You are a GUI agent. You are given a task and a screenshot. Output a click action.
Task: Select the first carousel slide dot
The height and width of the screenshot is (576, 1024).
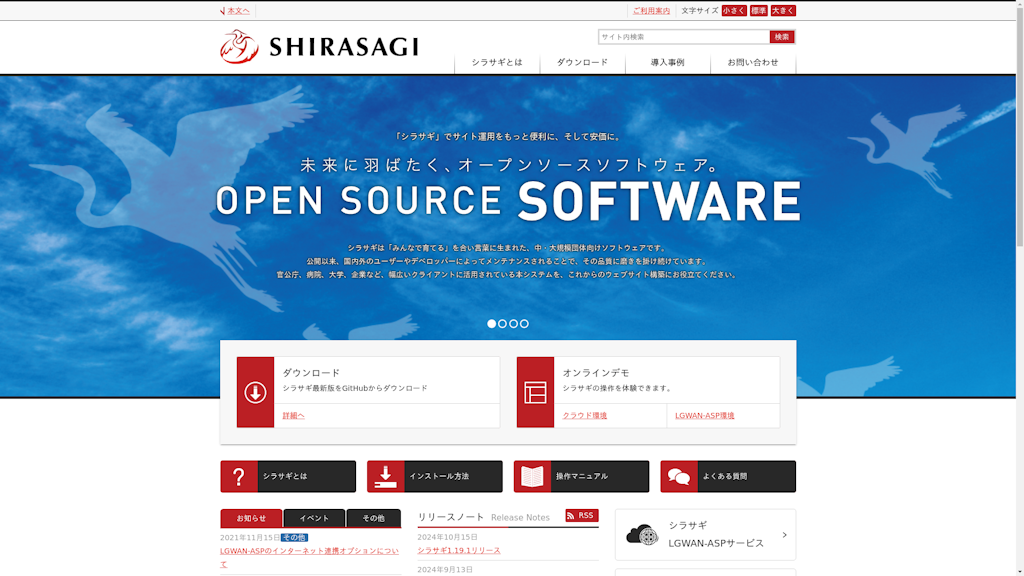491,324
